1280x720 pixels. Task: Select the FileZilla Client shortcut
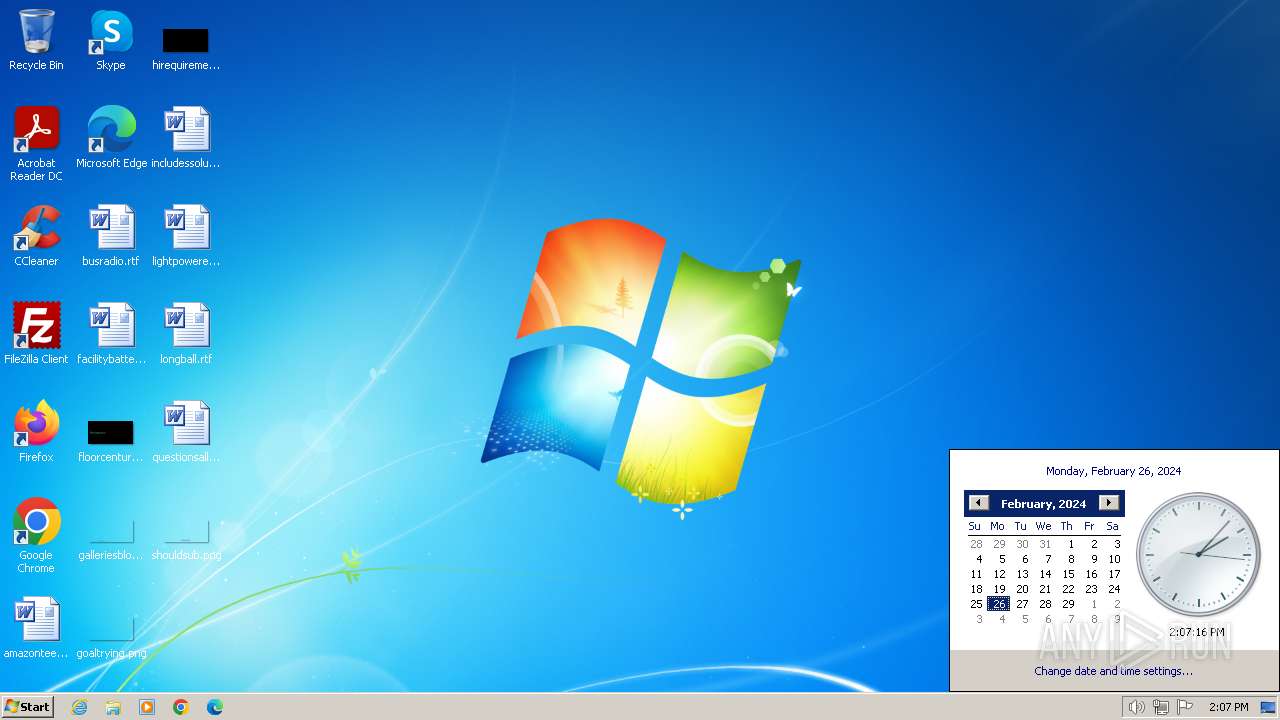tap(36, 334)
